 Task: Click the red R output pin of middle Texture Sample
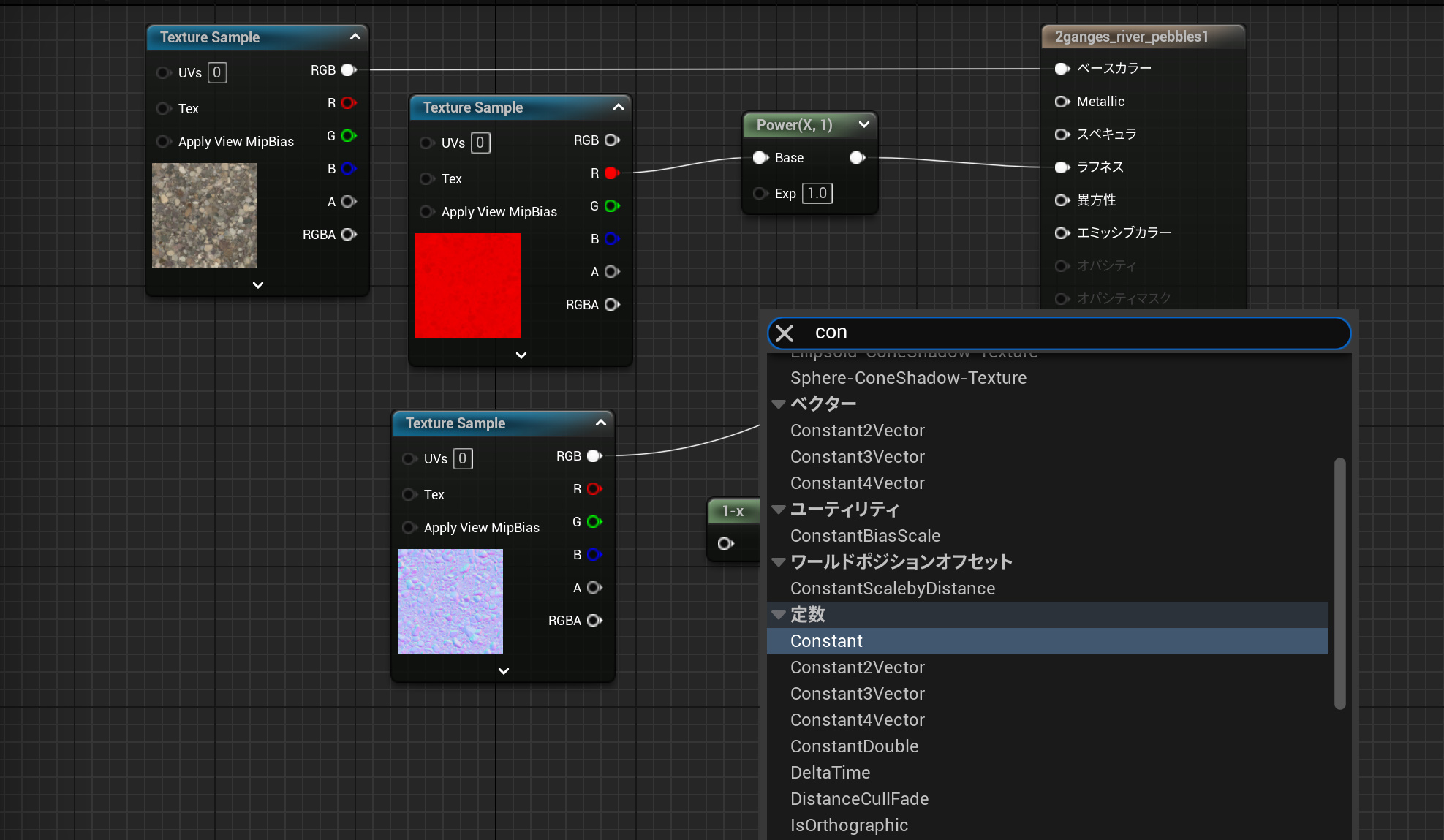[x=612, y=173]
